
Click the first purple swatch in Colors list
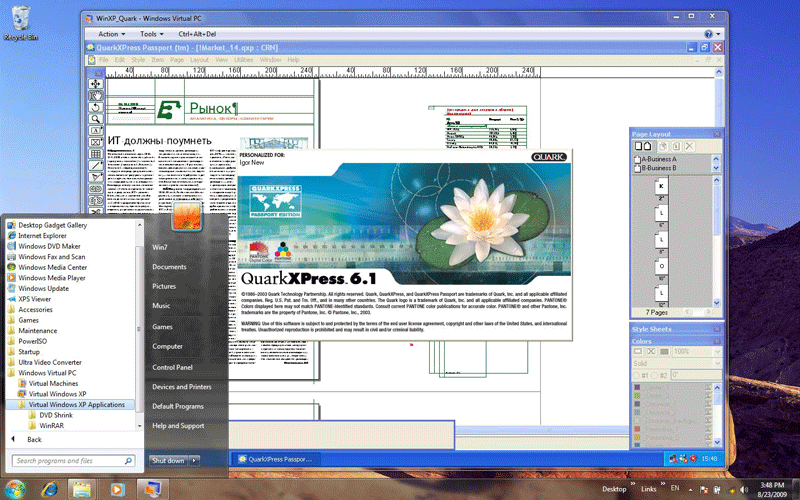(x=639, y=388)
